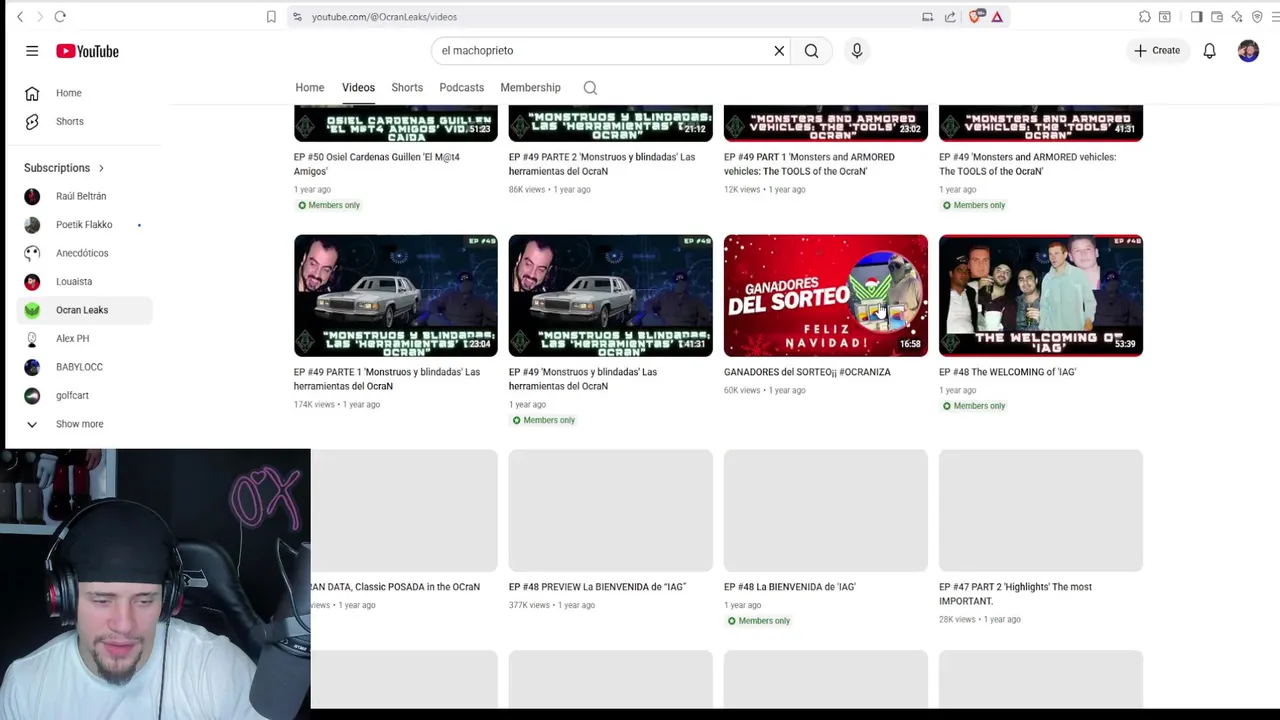This screenshot has height=720, width=1280.
Task: Open title EP #48 La BIENVENIDA de 'IAG'
Action: pos(790,587)
